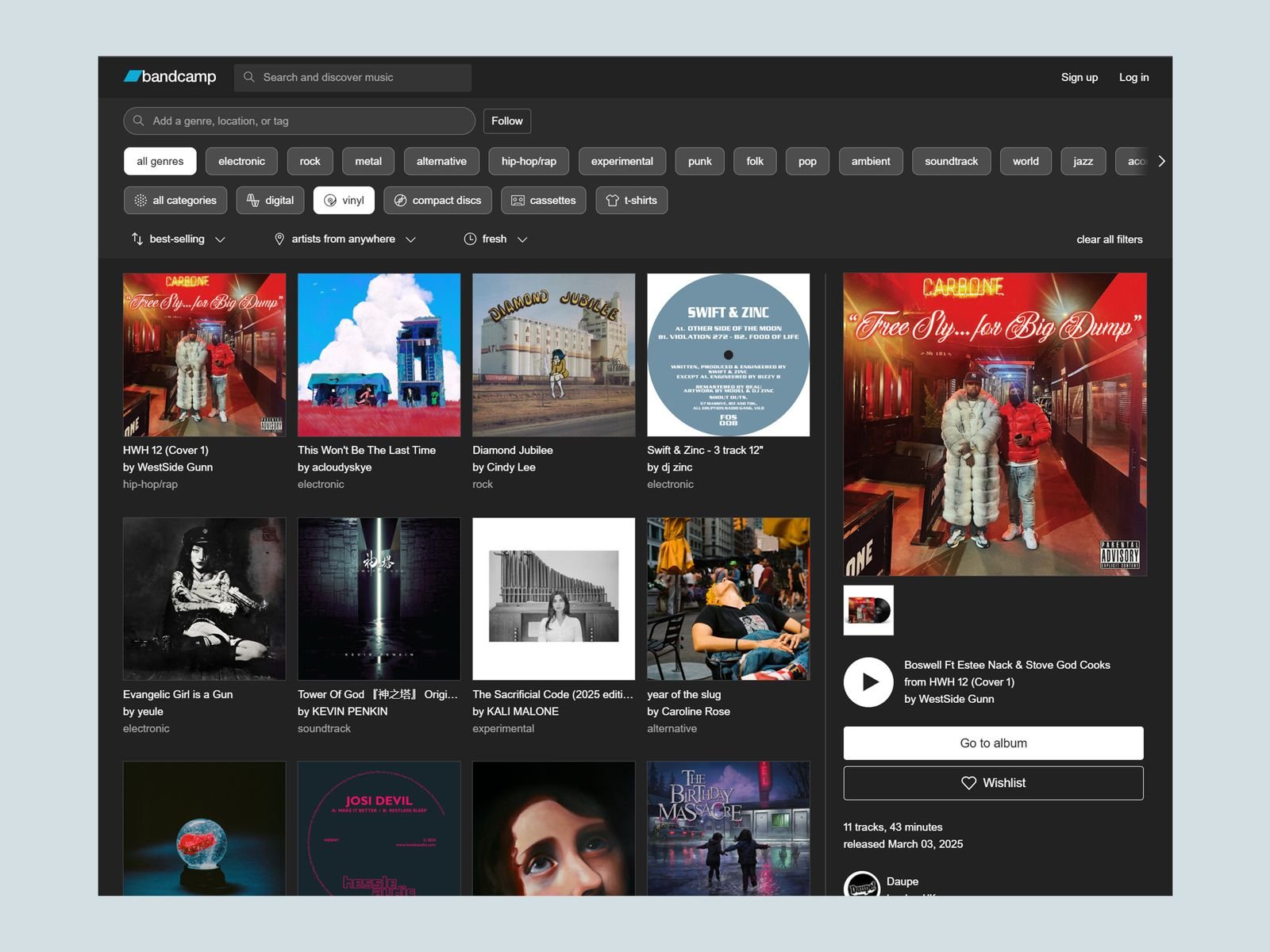Screen dimensions: 1270x952
Task: Expand the artists from anywhere dropdown
Action: [x=343, y=239]
